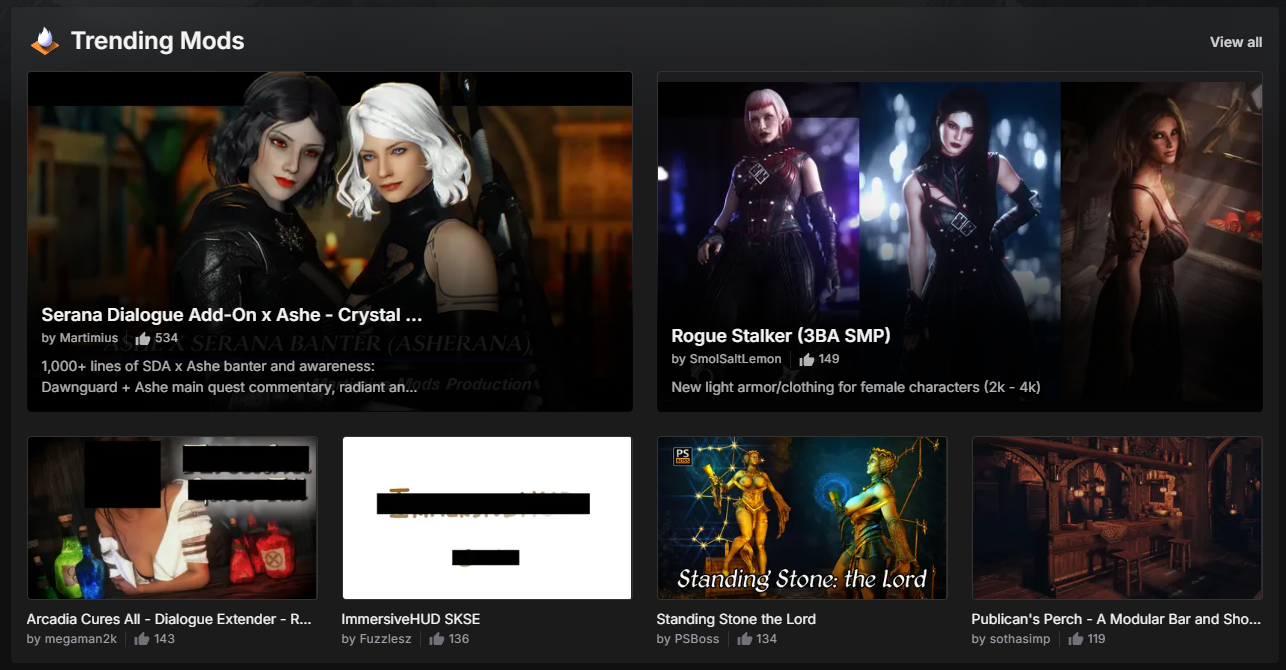Screen dimensions: 1286x670
Task: Open Arcadia Cures All - Dialogue Extender title
Action: [169, 619]
